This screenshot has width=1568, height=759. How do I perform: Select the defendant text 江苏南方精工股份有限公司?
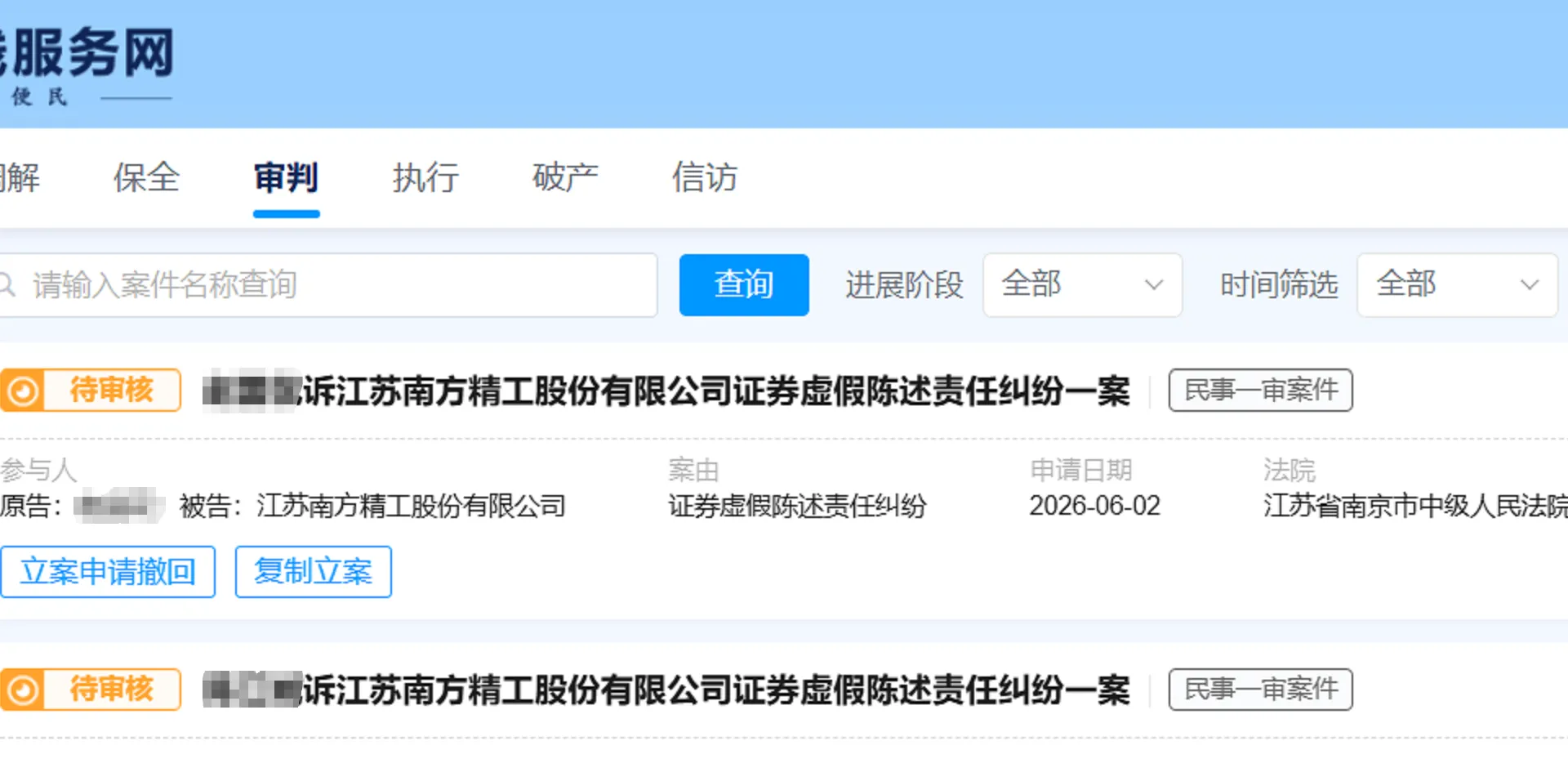click(x=411, y=506)
